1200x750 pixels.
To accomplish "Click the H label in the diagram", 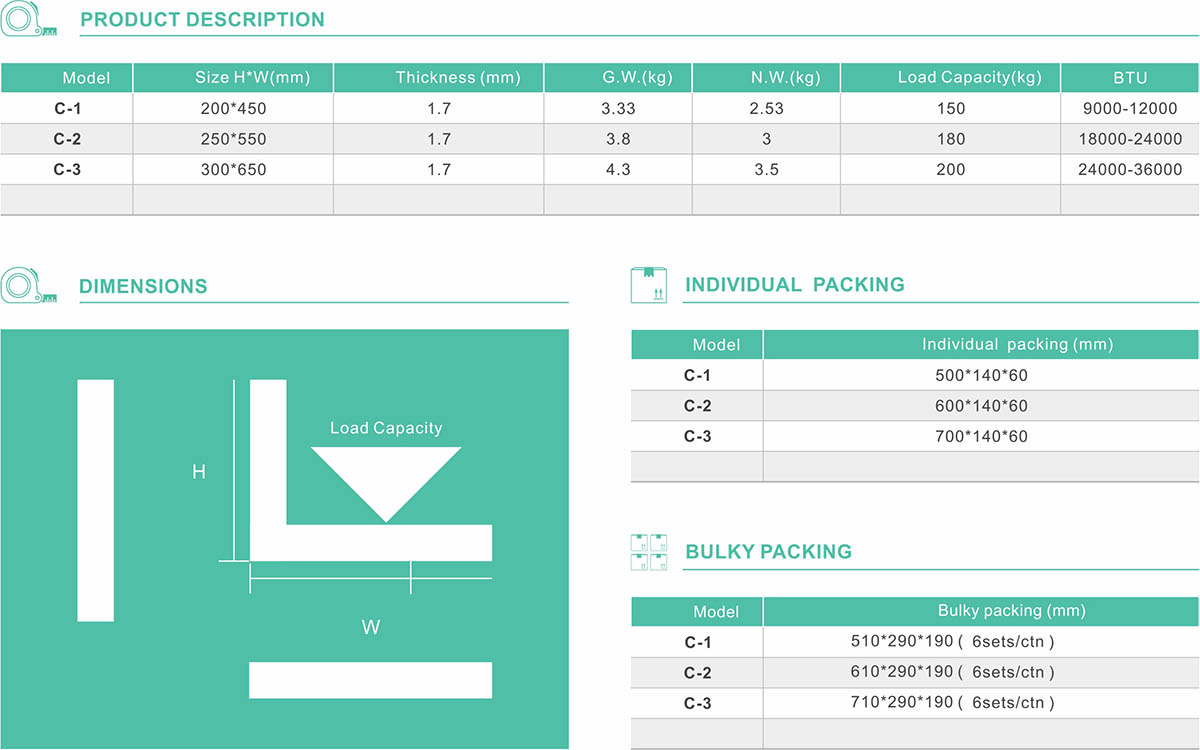I will (x=199, y=472).
